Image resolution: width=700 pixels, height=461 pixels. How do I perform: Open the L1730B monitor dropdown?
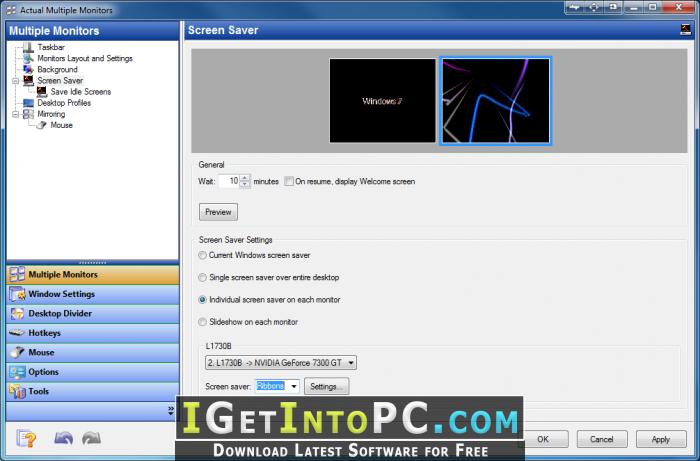point(281,363)
